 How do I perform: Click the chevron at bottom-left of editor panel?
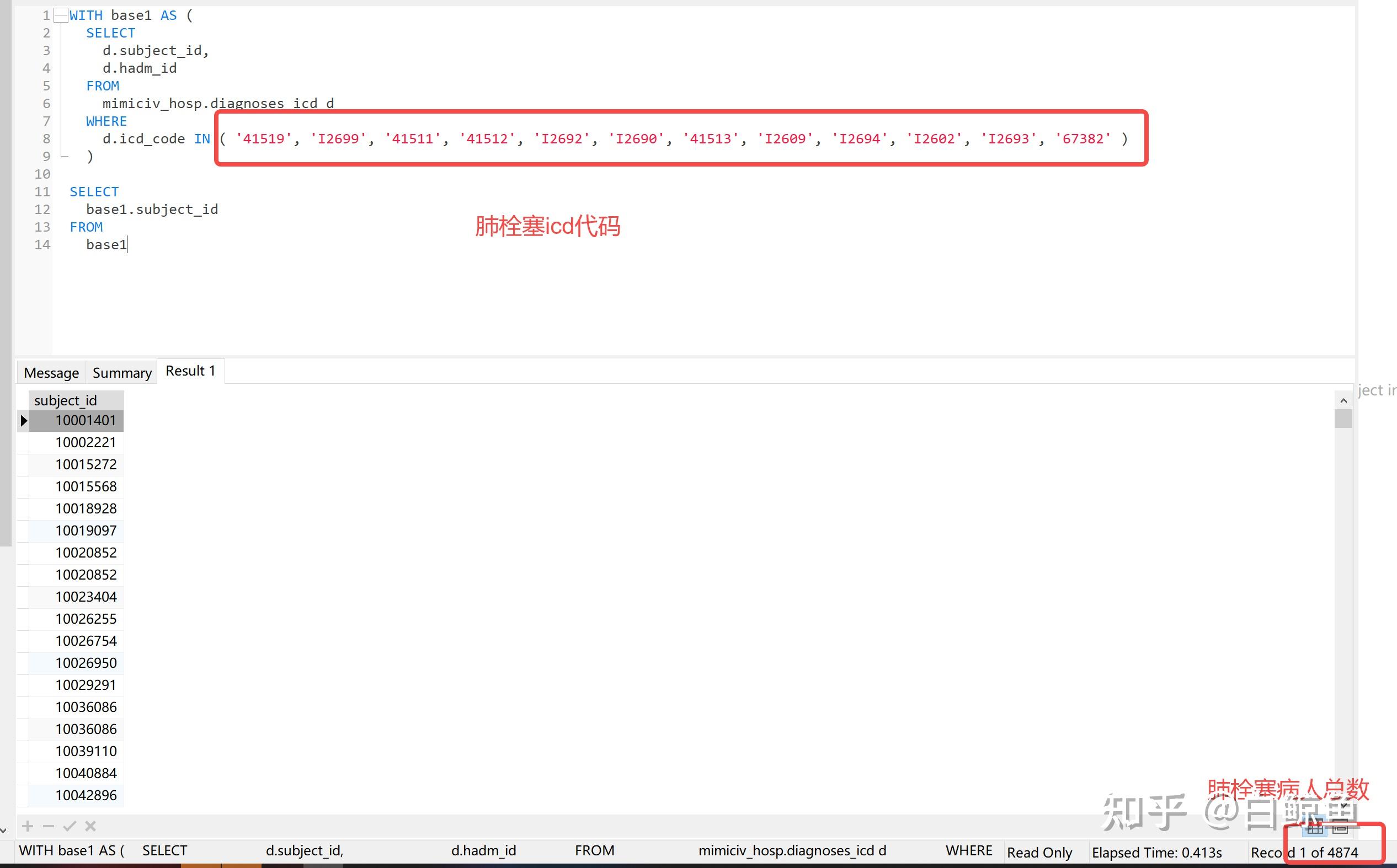click(2, 829)
